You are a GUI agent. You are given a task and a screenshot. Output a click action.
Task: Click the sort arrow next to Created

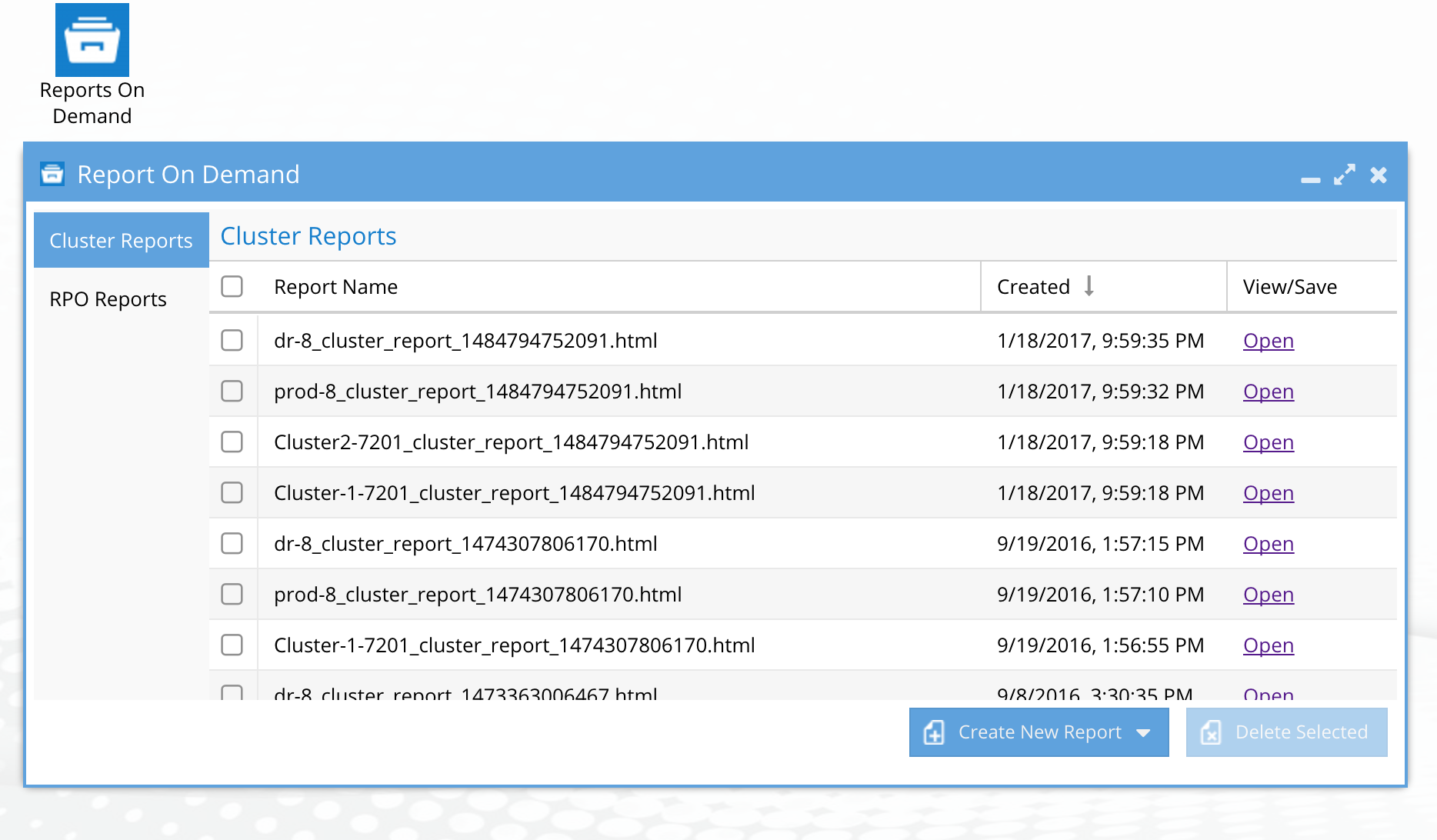1089,286
